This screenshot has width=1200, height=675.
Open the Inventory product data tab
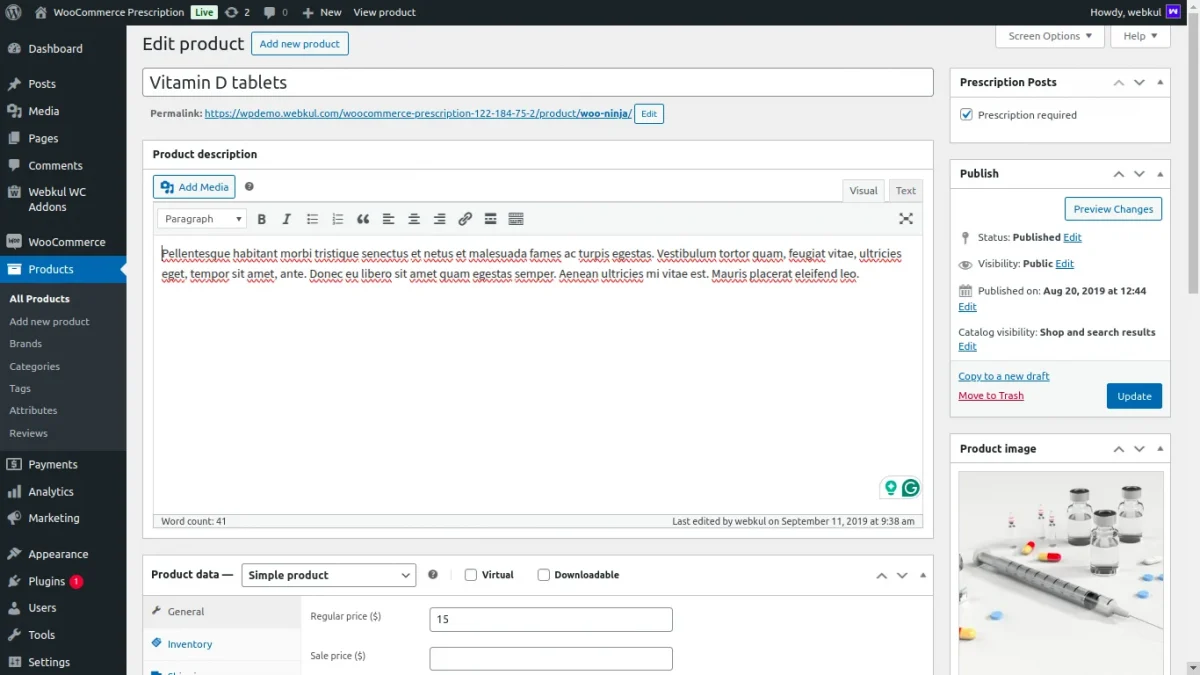190,645
